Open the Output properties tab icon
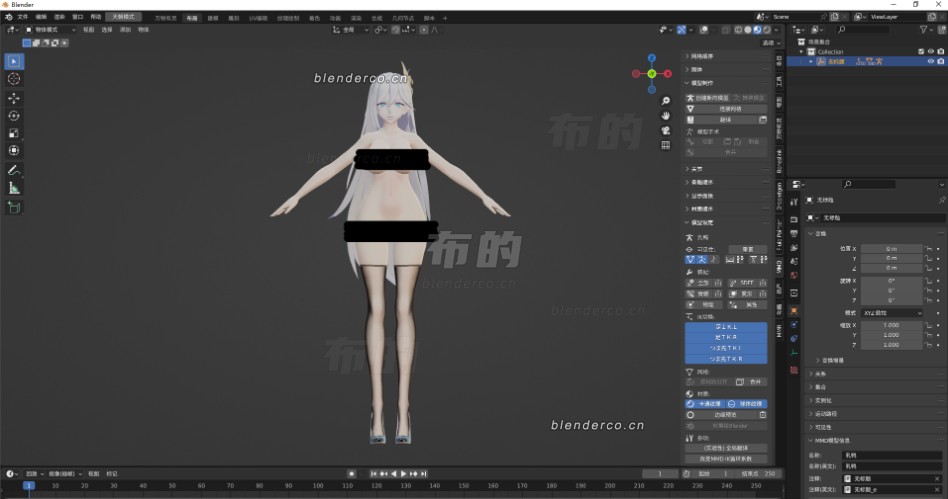This screenshot has width=948, height=499. tap(794, 234)
